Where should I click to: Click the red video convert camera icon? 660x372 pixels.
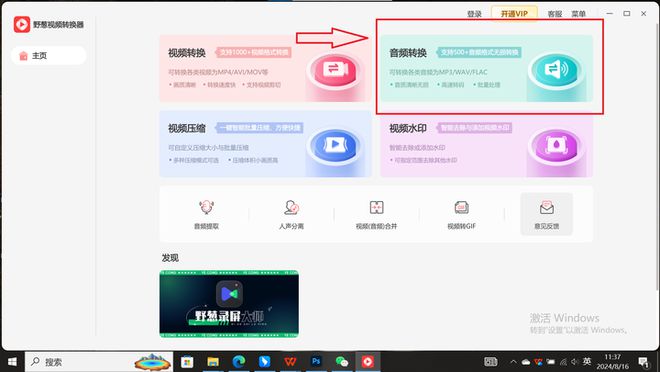[x=335, y=70]
